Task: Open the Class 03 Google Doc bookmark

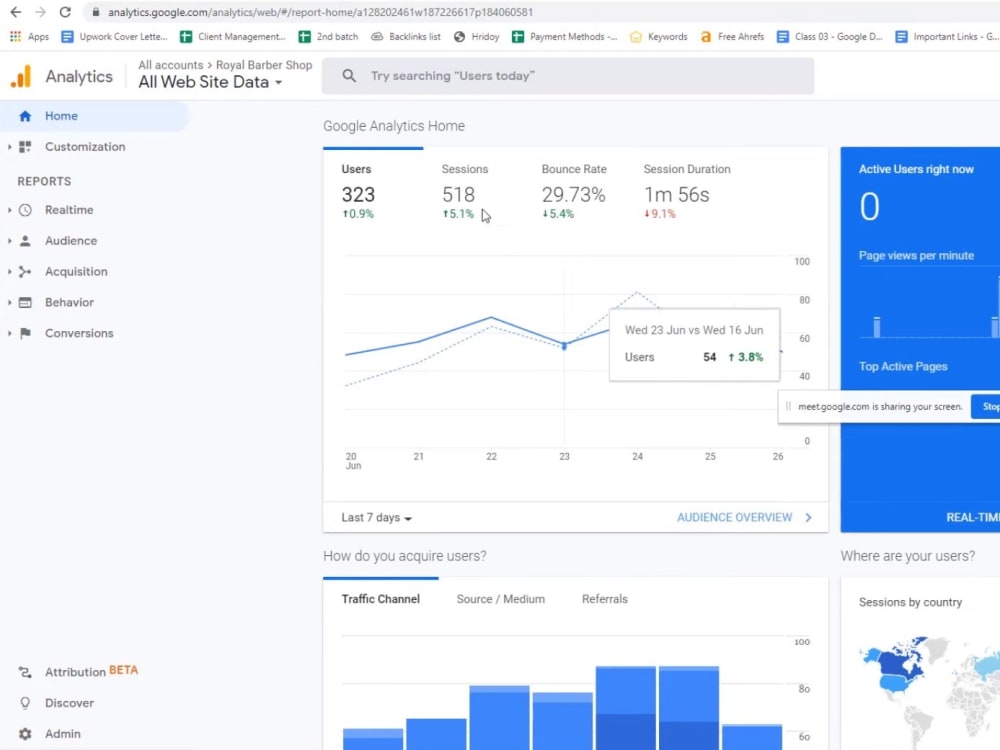Action: pos(830,36)
